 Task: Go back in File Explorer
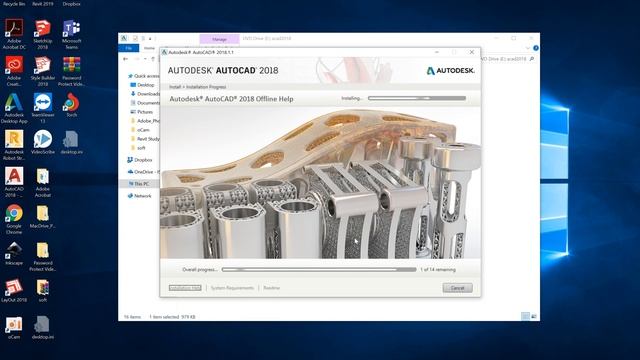125,59
